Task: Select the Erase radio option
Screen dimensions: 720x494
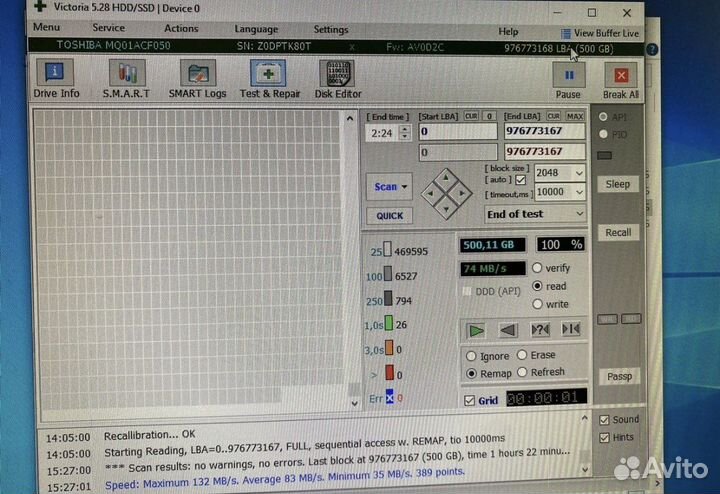Action: coord(521,356)
